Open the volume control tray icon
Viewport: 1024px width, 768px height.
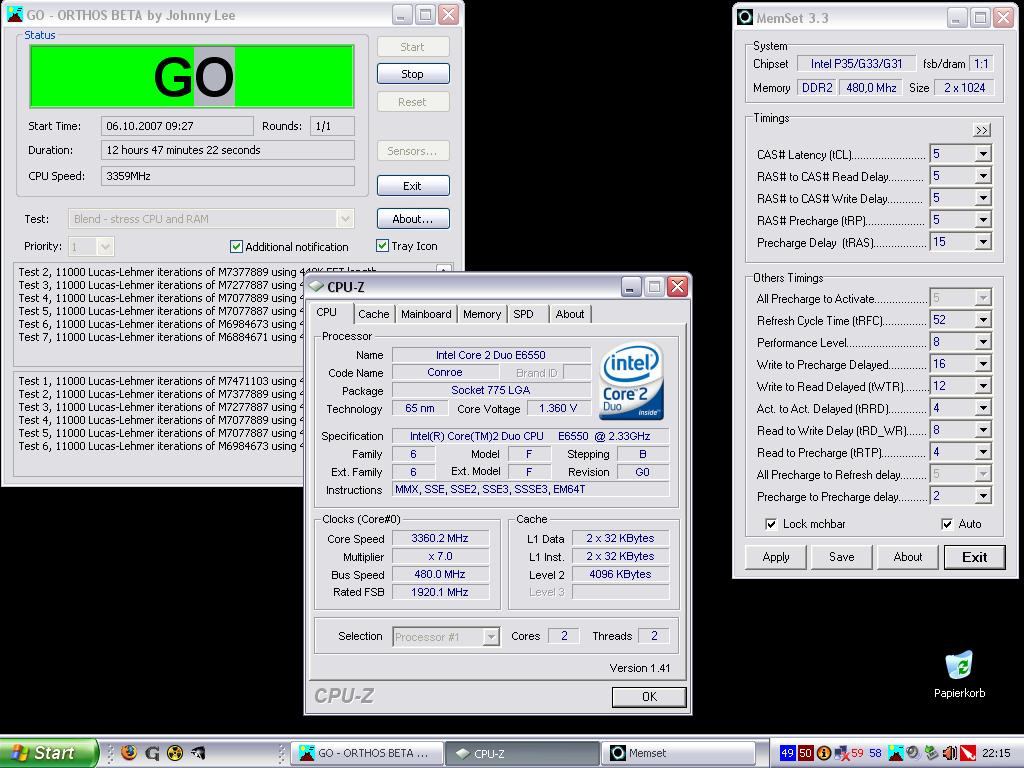(950, 753)
